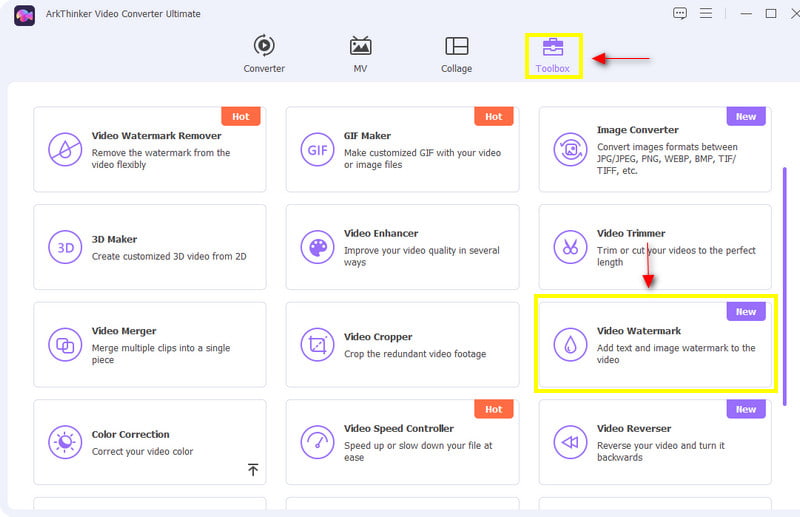Open Video Merger tool title
The width and height of the screenshot is (800, 517).
[124, 331]
